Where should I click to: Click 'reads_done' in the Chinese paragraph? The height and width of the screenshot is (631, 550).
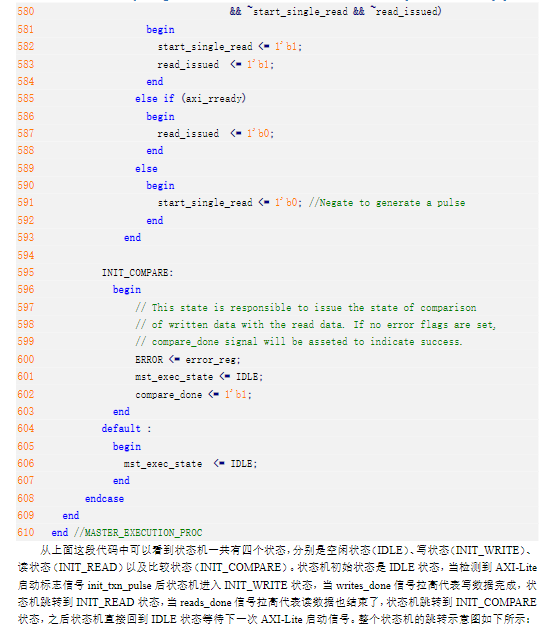click(x=205, y=602)
